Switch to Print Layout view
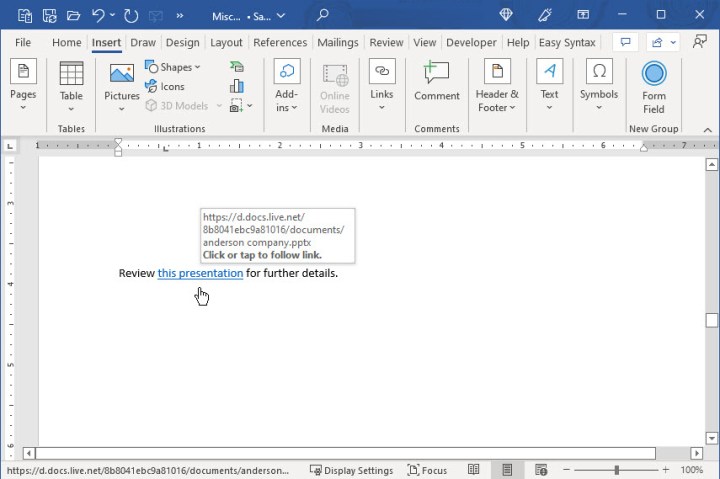720x479 pixels. point(507,470)
